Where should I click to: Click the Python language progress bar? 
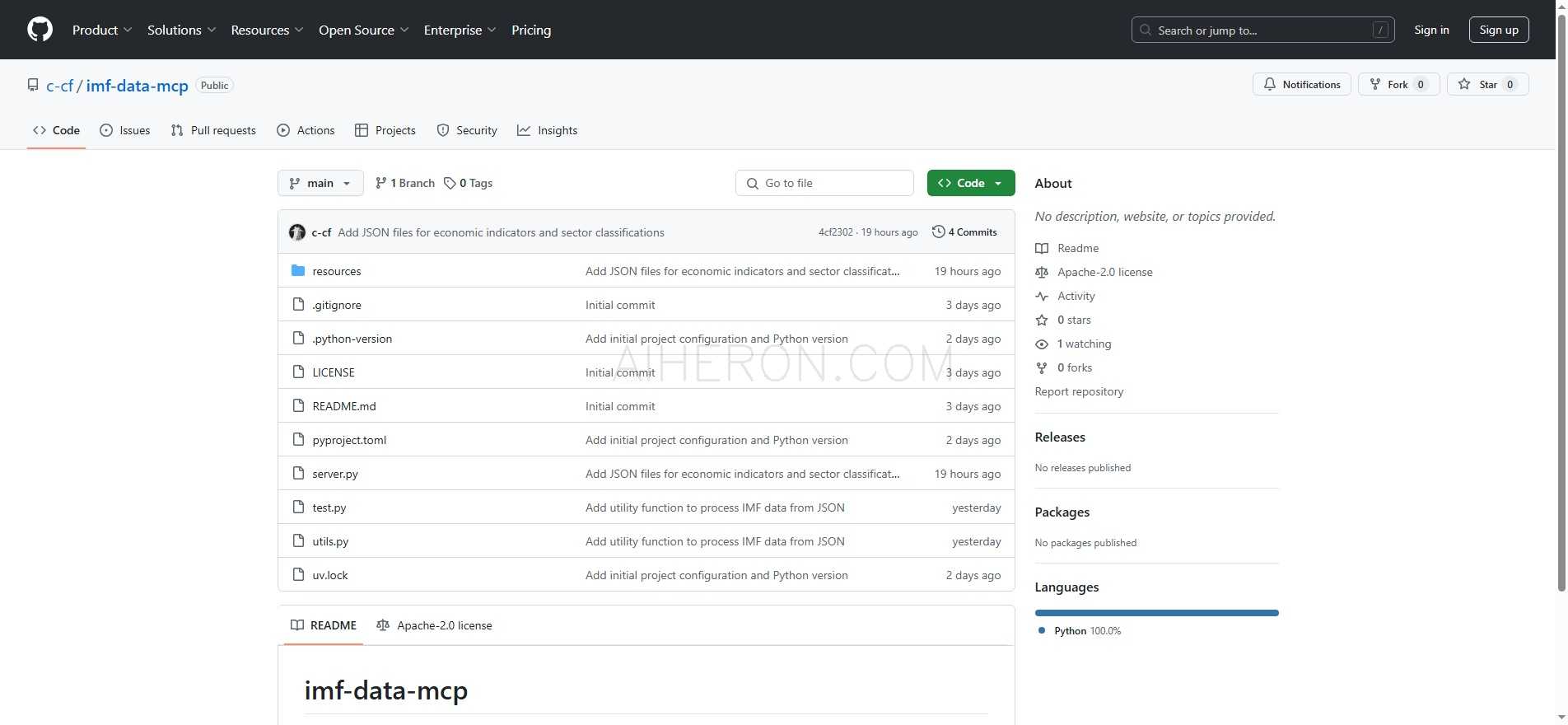pos(1156,613)
